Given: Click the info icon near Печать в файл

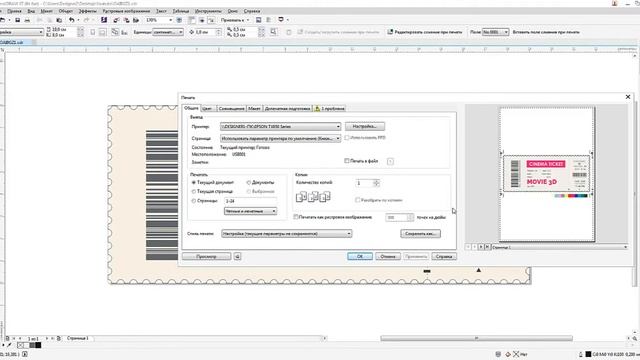Looking at the screenshot, I should click(390, 161).
